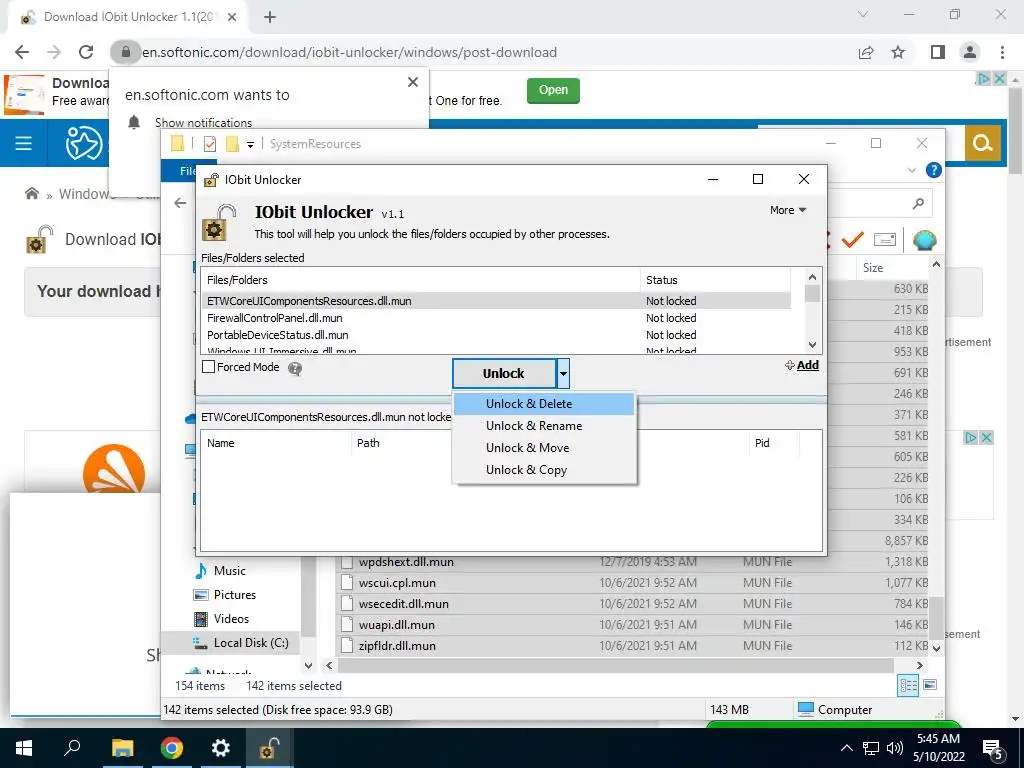Collapse the Unlock options dropdown arrow
Image resolution: width=1024 pixels, height=768 pixels.
tap(563, 374)
